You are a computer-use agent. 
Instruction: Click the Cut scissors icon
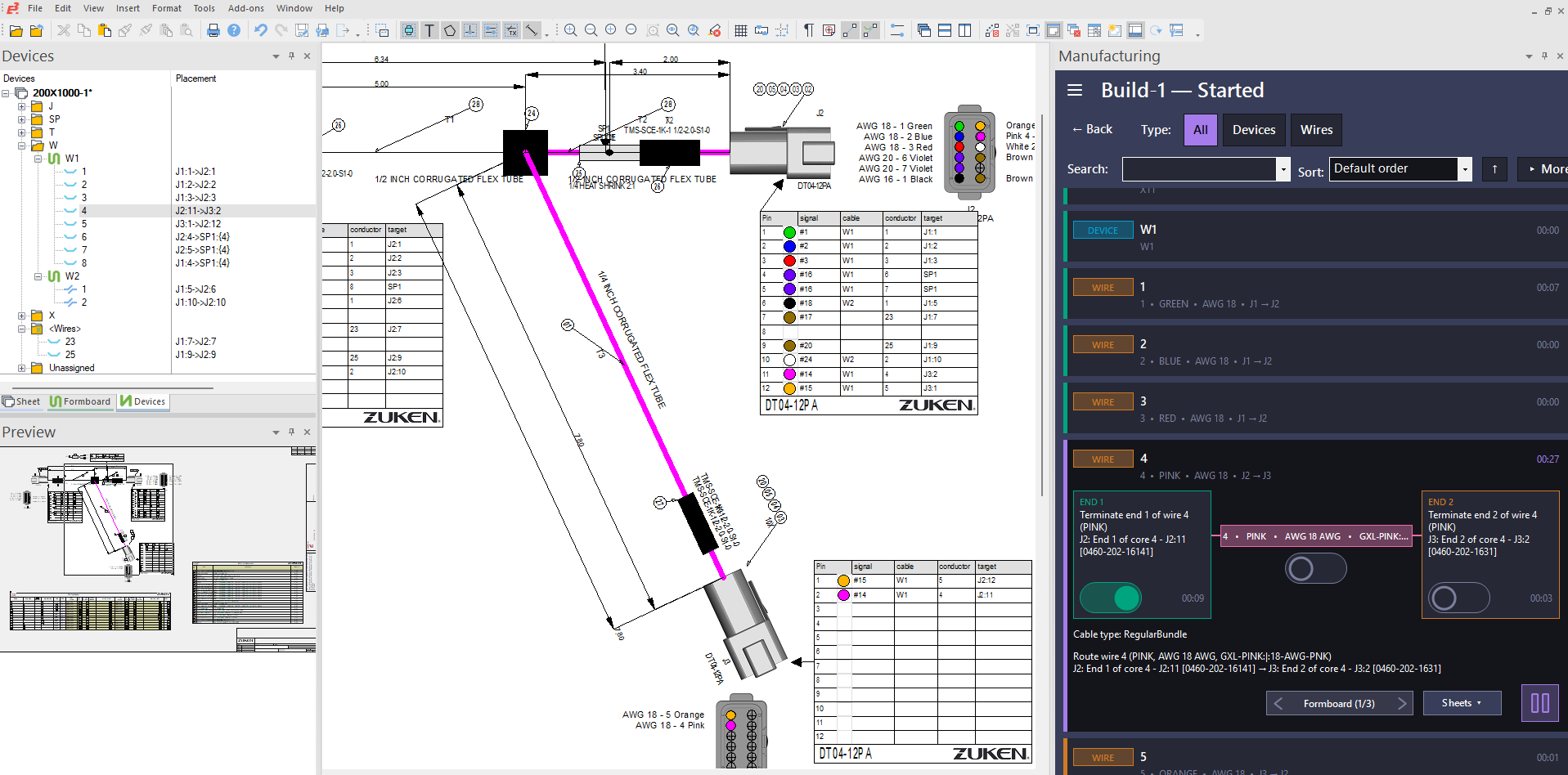tap(64, 30)
